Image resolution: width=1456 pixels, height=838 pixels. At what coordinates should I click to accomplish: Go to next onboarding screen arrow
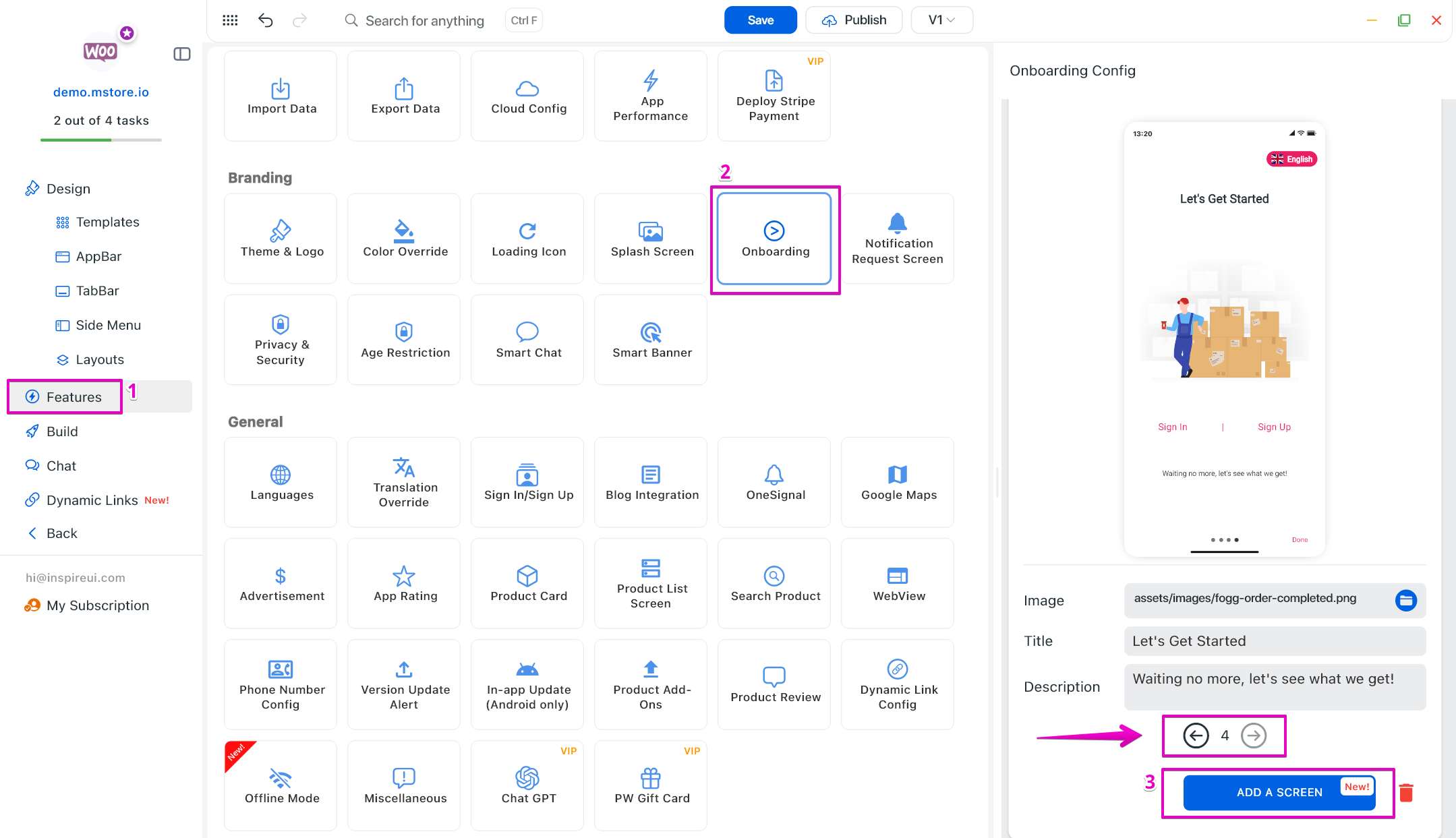[1254, 736]
